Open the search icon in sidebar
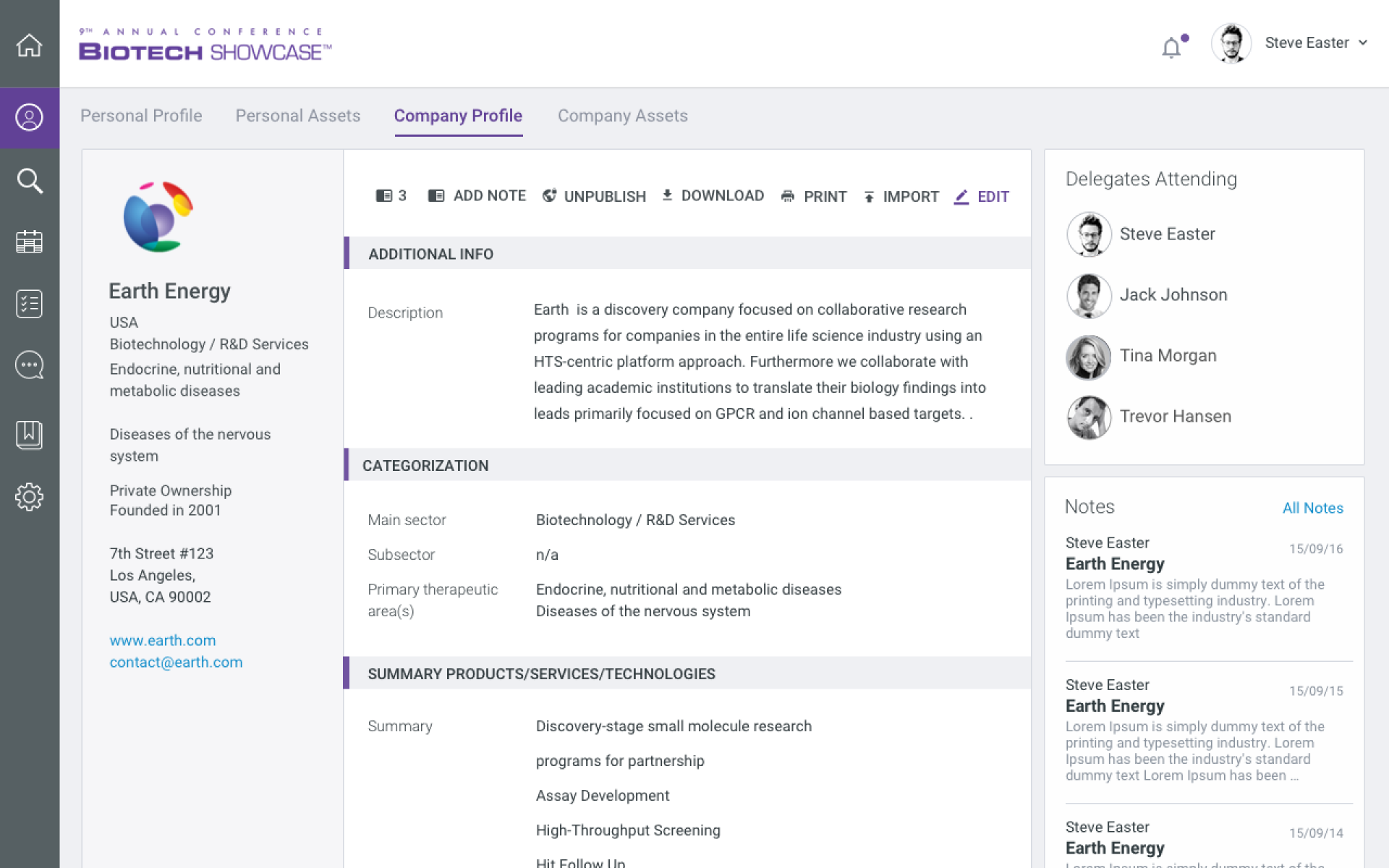1389x868 pixels. [30, 181]
